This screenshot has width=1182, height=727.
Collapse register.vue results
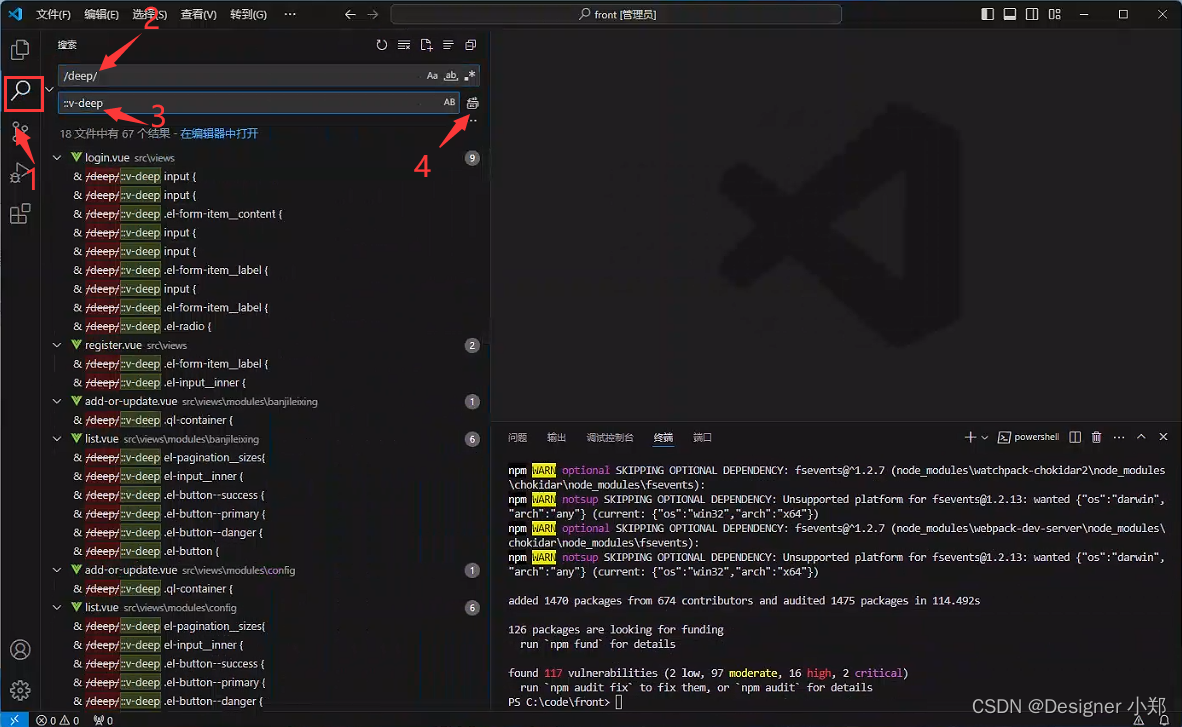click(x=57, y=345)
